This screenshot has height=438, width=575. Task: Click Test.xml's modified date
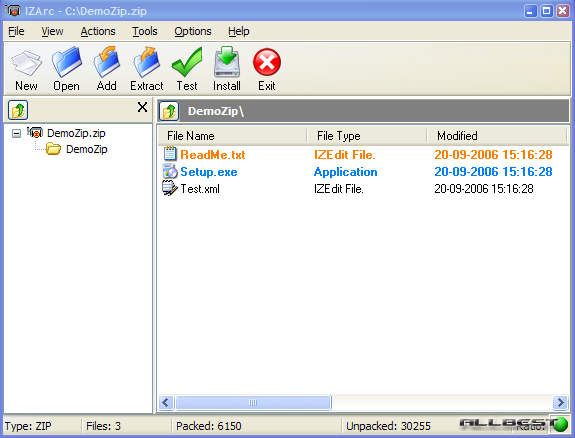[484, 189]
